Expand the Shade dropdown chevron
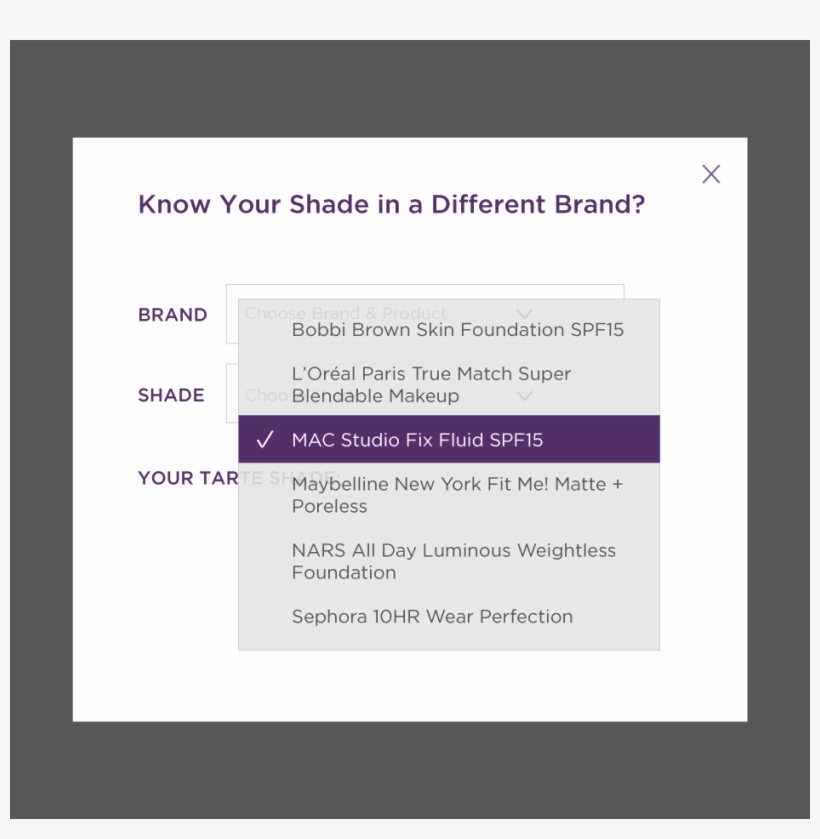 pyautogui.click(x=524, y=396)
